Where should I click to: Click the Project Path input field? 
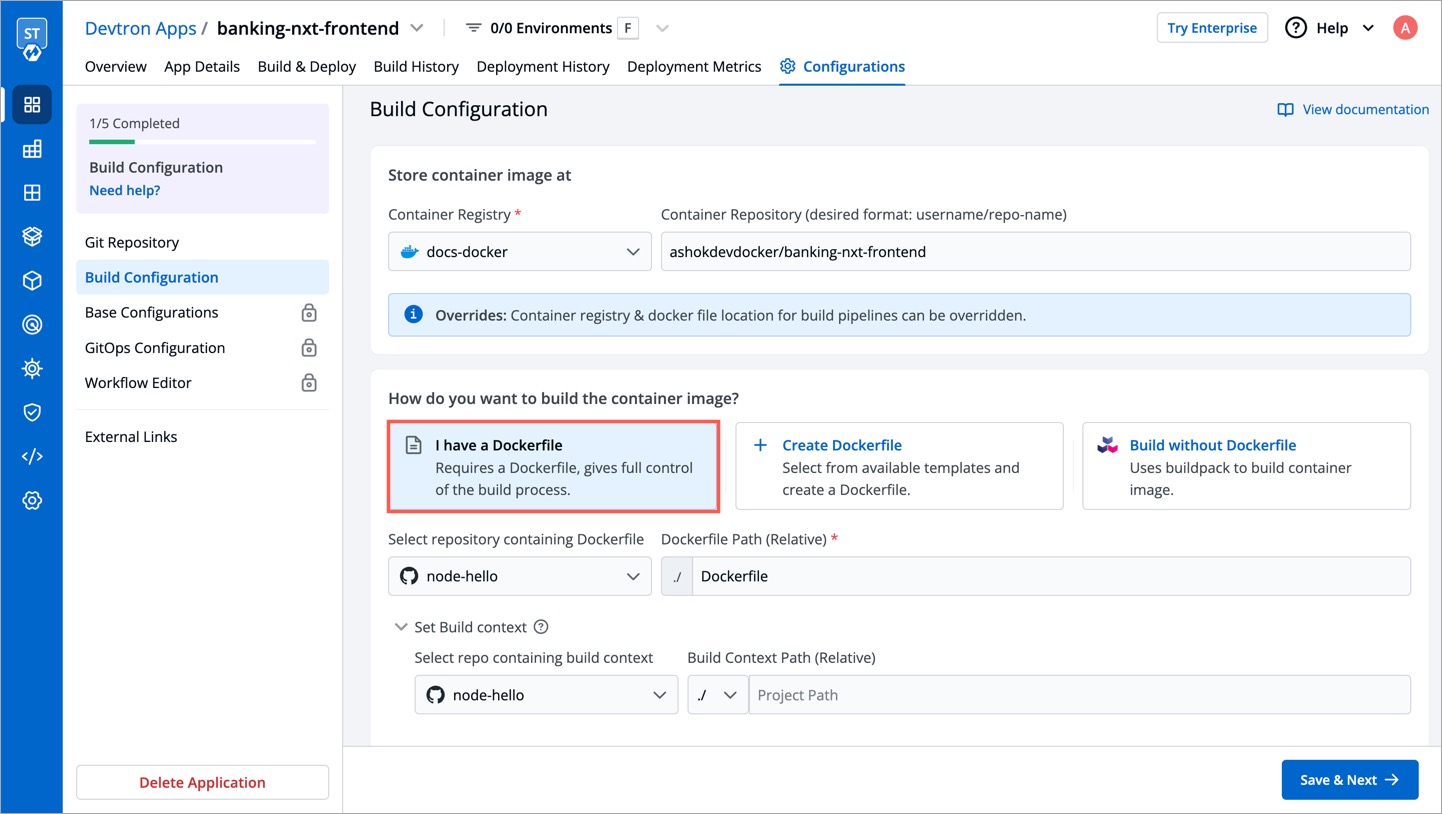tap(1079, 695)
